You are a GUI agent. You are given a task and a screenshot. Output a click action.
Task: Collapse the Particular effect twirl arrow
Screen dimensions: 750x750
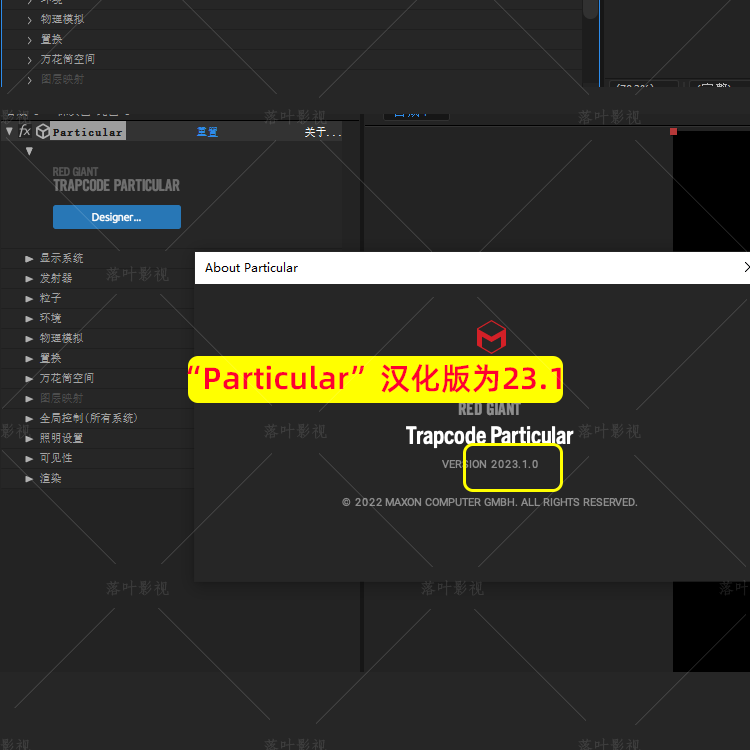coord(9,131)
